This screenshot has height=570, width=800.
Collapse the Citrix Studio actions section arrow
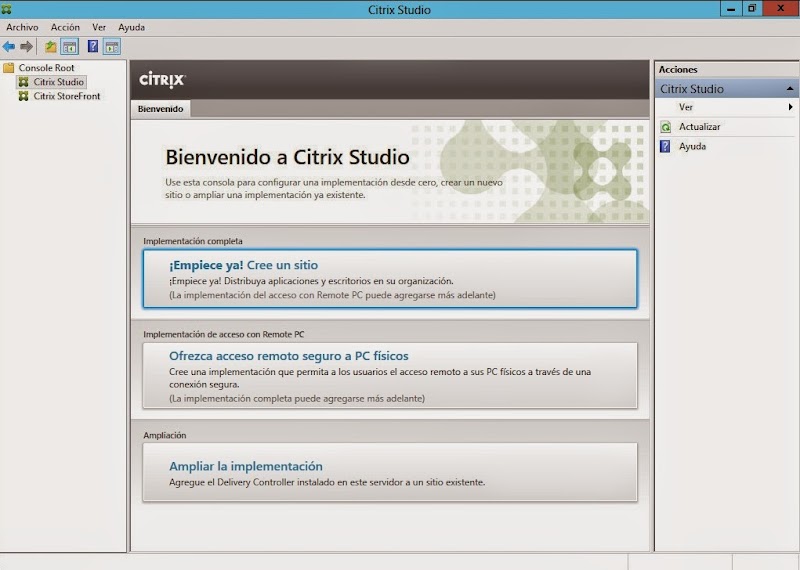789,89
